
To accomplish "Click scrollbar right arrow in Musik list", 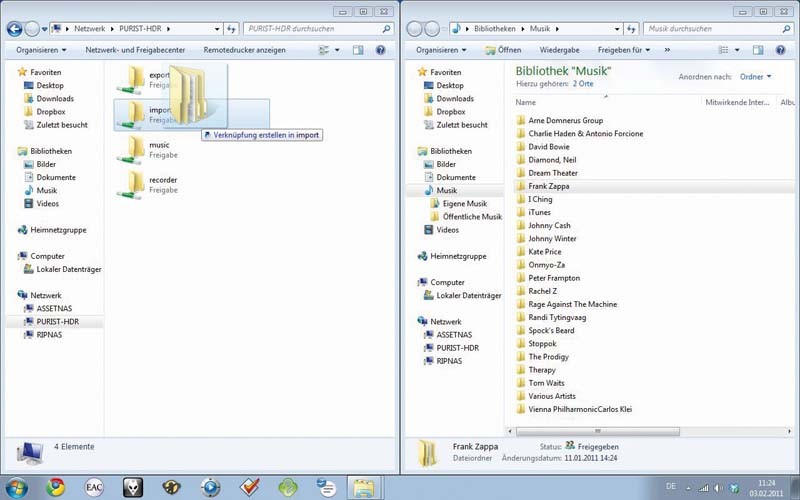I will tap(790, 432).
